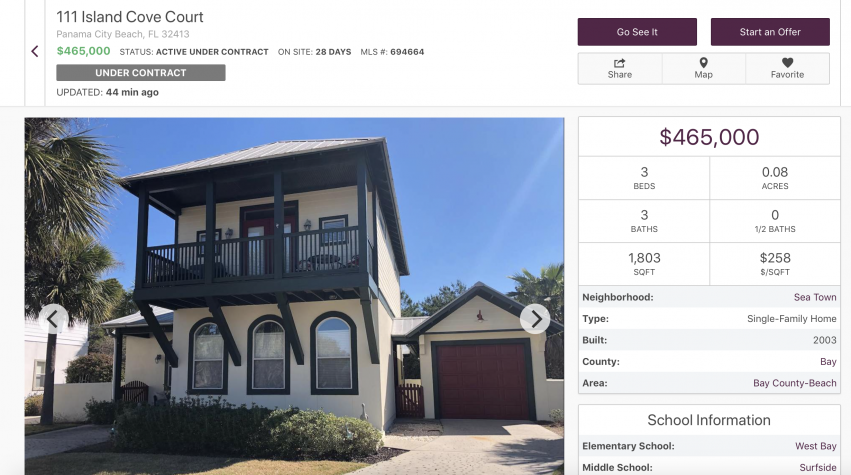Click Go See It button
Image resolution: width=851 pixels, height=475 pixels.
coord(637,32)
